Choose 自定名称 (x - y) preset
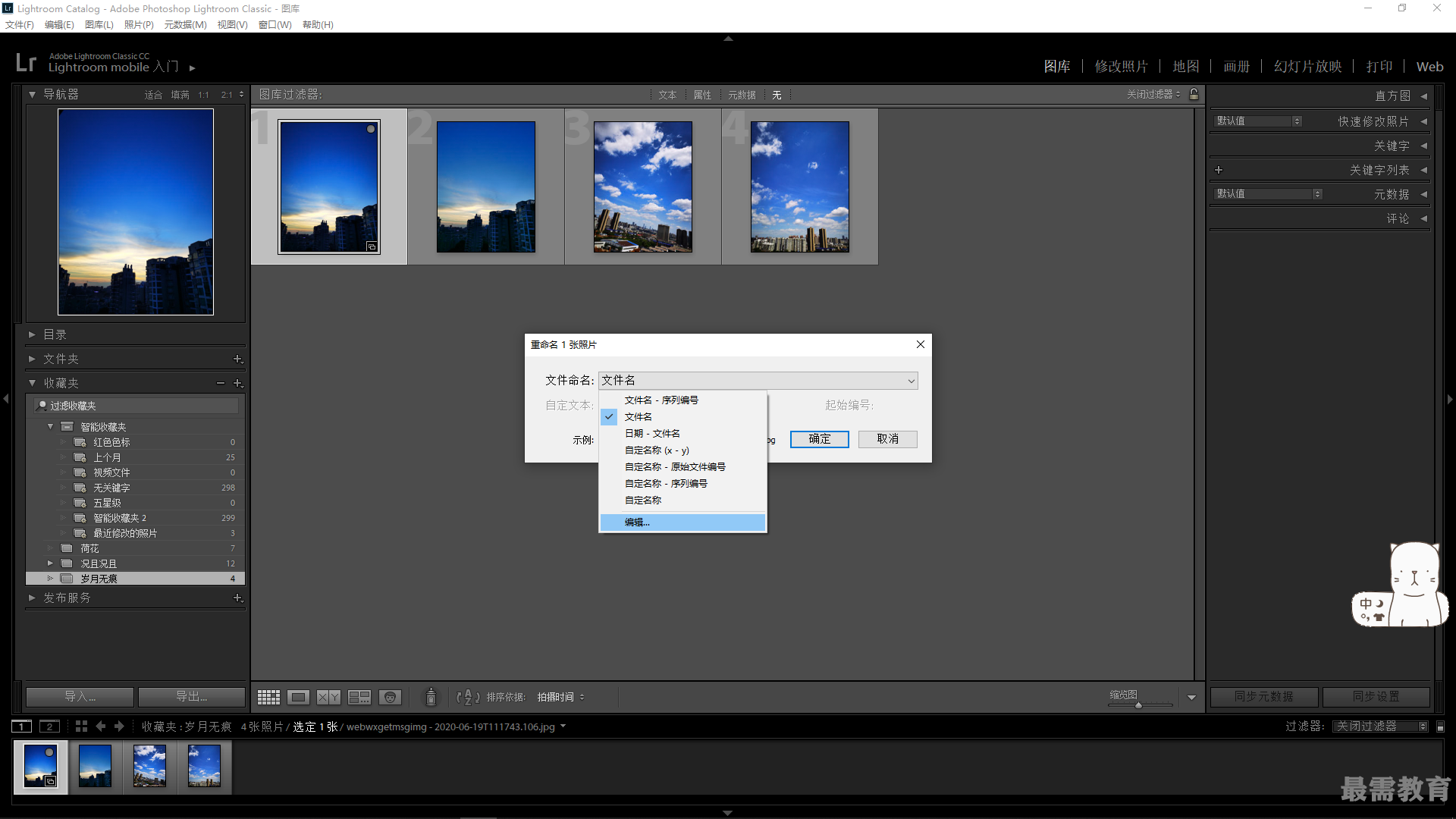 point(657,450)
